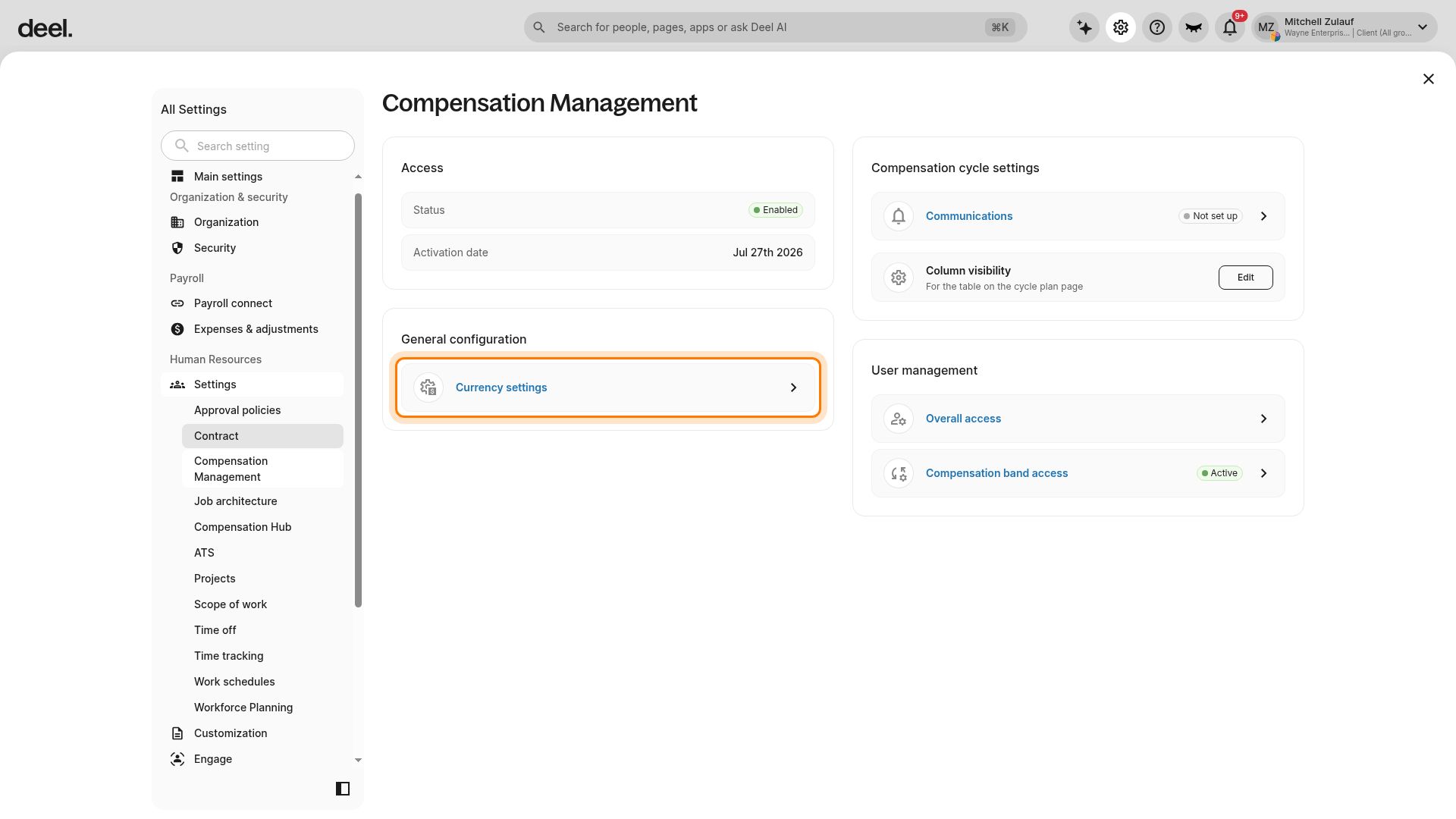
Task: Open Compensation Hub
Action: (262, 527)
